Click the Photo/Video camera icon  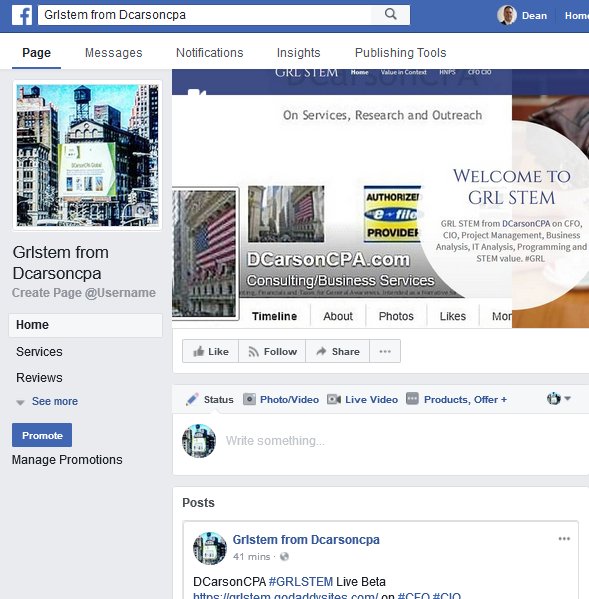pyautogui.click(x=249, y=399)
